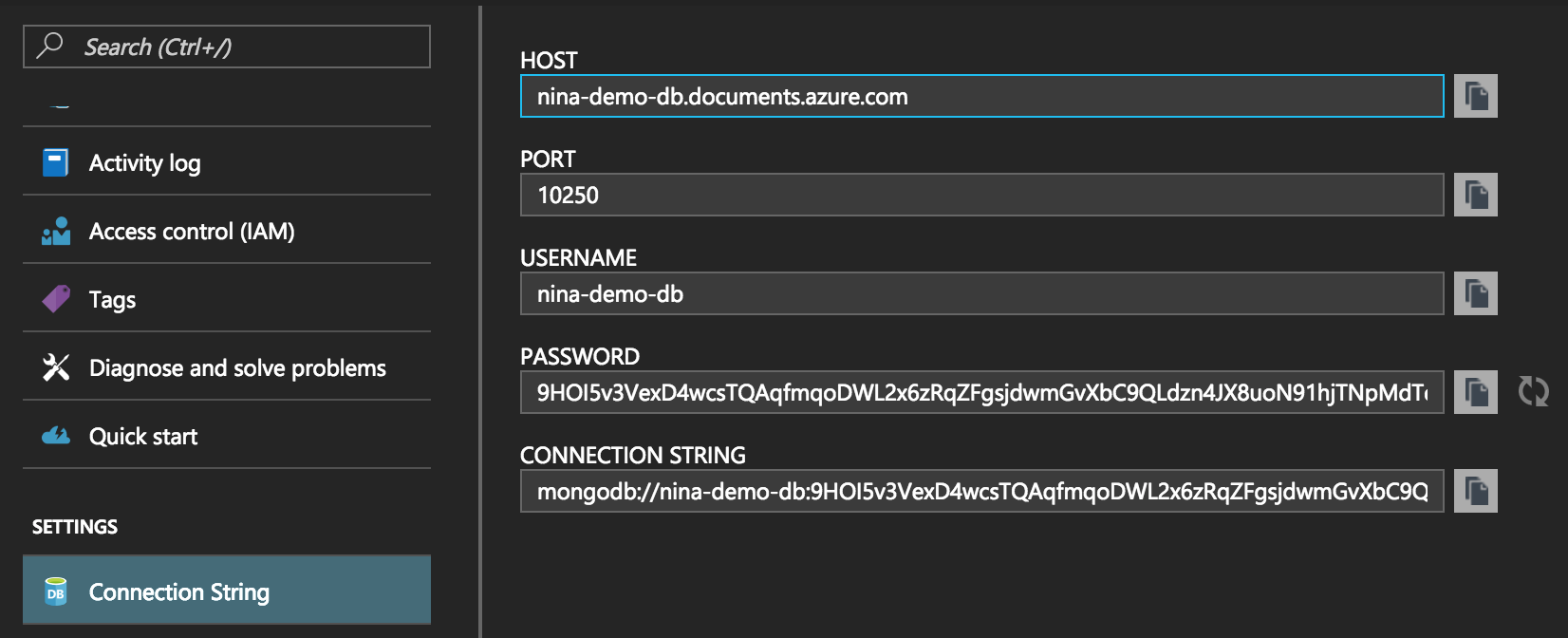
Task: Click the HOST text field
Action: pos(981,96)
